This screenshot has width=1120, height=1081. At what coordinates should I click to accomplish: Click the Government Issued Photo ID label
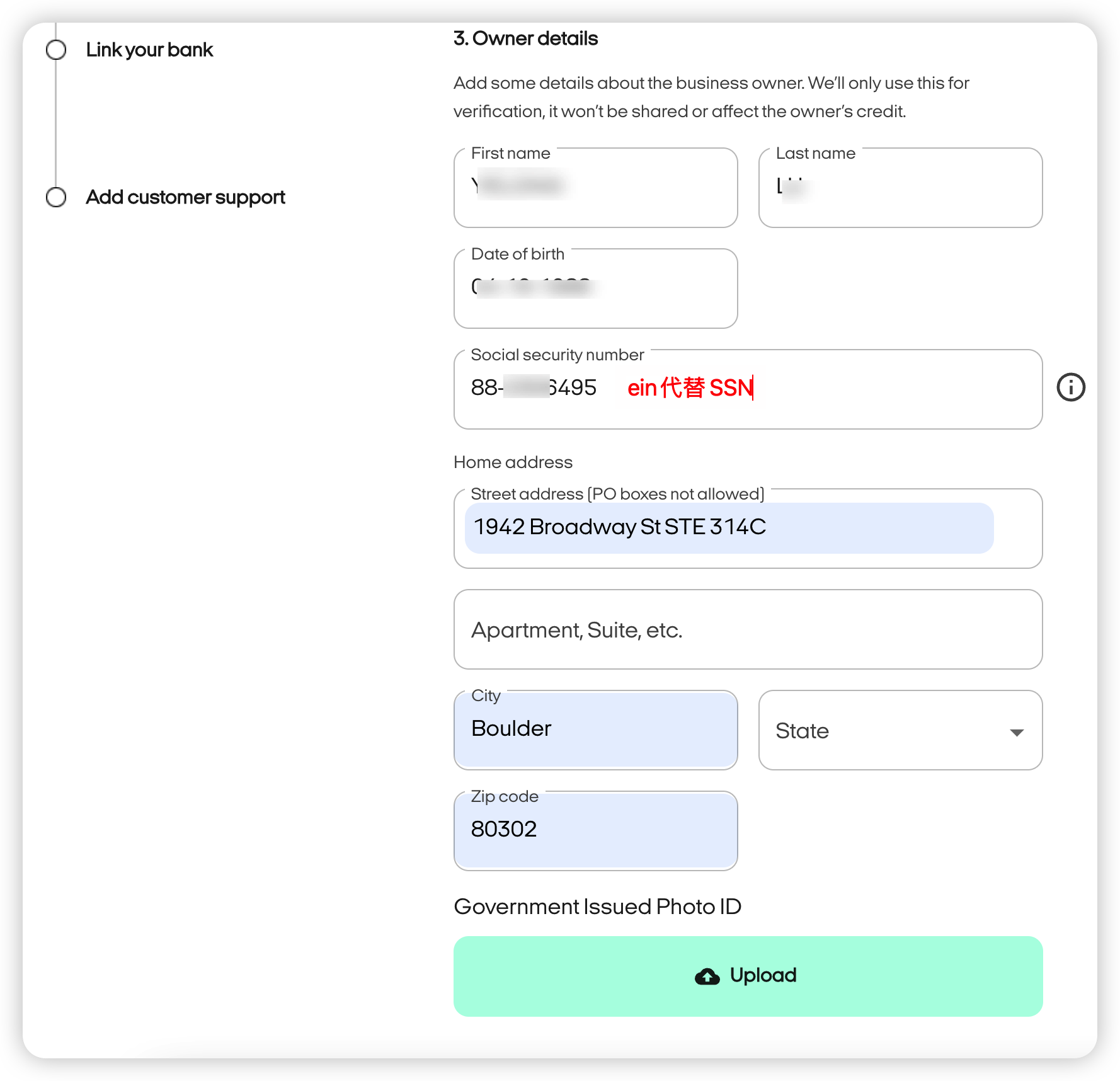(x=597, y=907)
